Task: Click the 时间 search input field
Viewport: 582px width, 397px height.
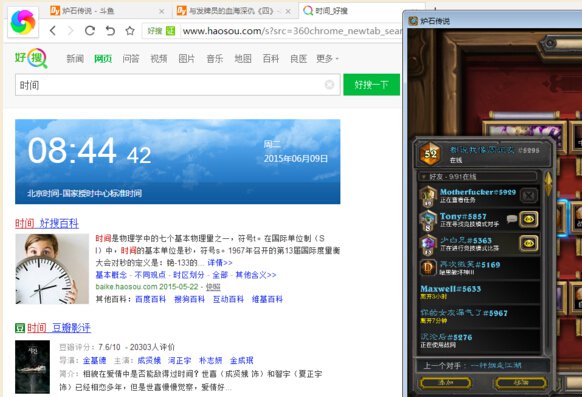Action: pos(170,85)
